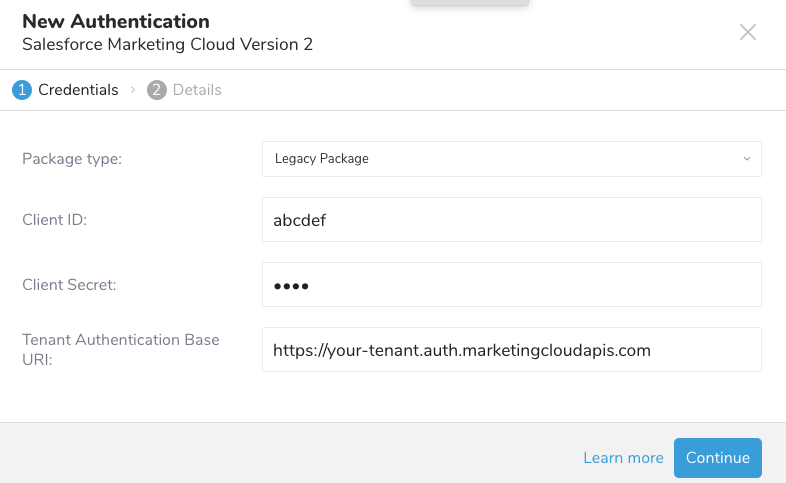Click the Client Secret label
This screenshot has height=483, width=786.
pos(69,285)
